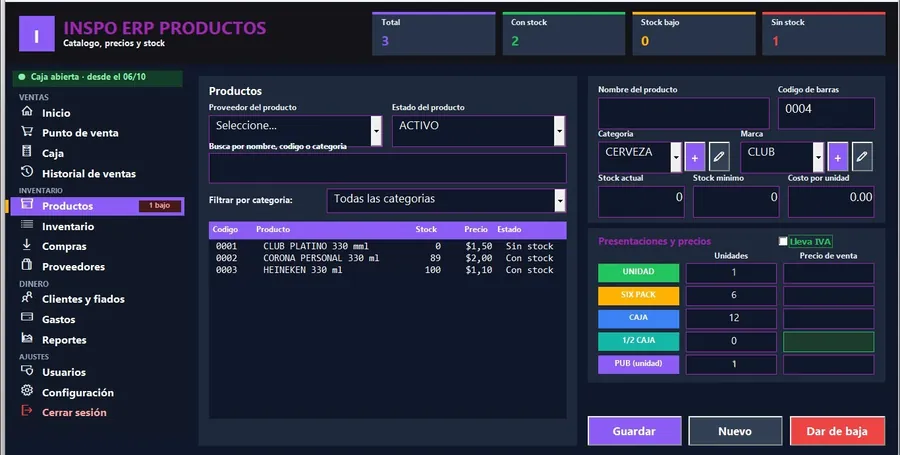Click the Precio column header
The width and height of the screenshot is (900, 455).
tap(476, 230)
